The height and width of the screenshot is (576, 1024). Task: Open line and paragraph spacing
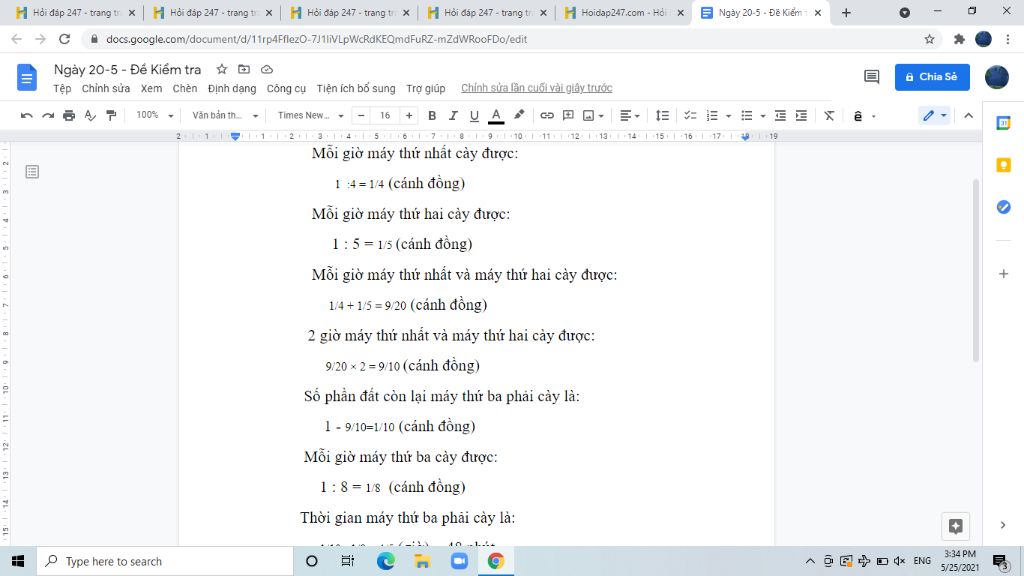pyautogui.click(x=662, y=116)
